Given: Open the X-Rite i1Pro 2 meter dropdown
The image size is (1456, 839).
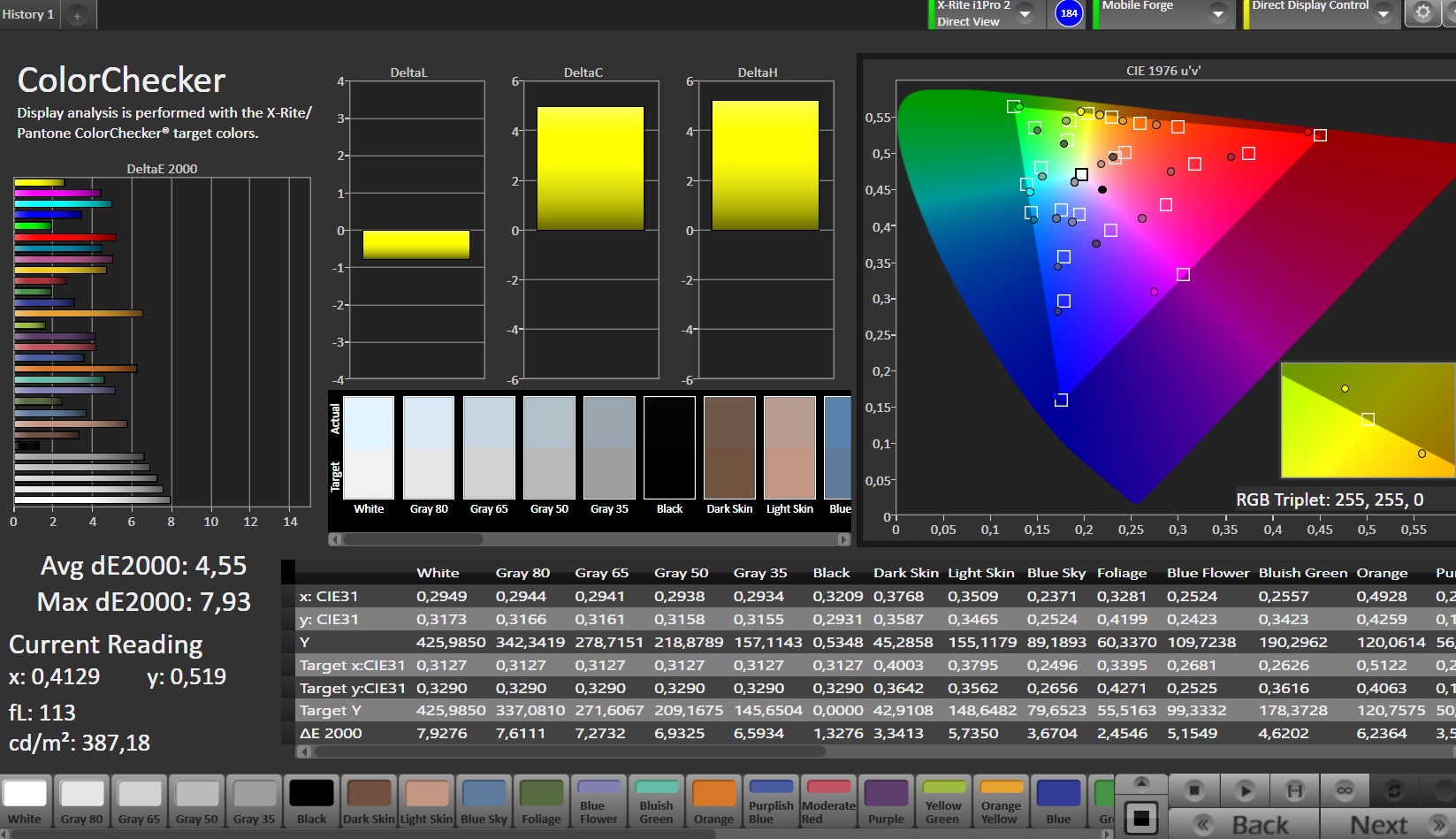Looking at the screenshot, I should tap(1025, 13).
